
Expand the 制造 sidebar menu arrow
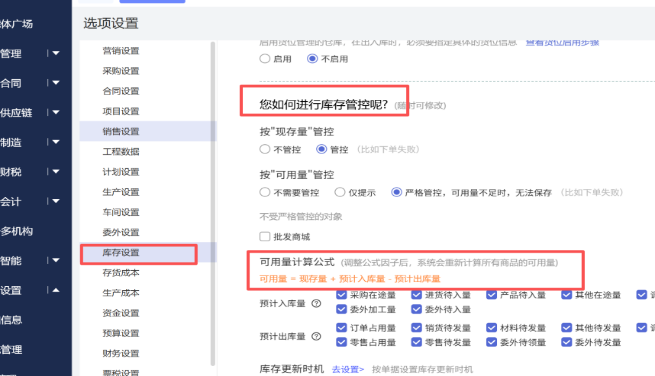click(x=56, y=142)
